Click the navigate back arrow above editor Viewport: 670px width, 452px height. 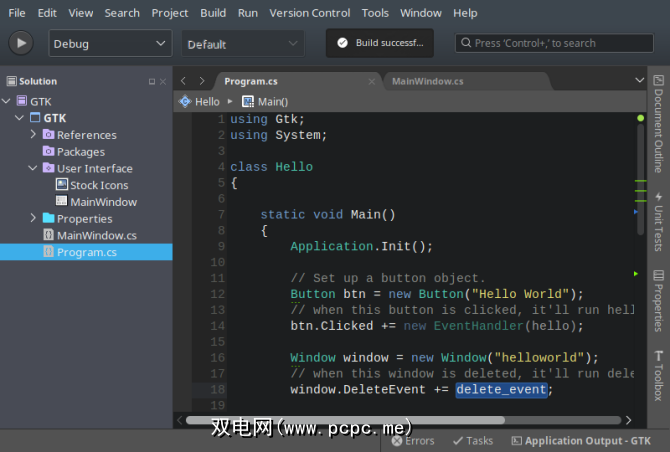pos(184,81)
